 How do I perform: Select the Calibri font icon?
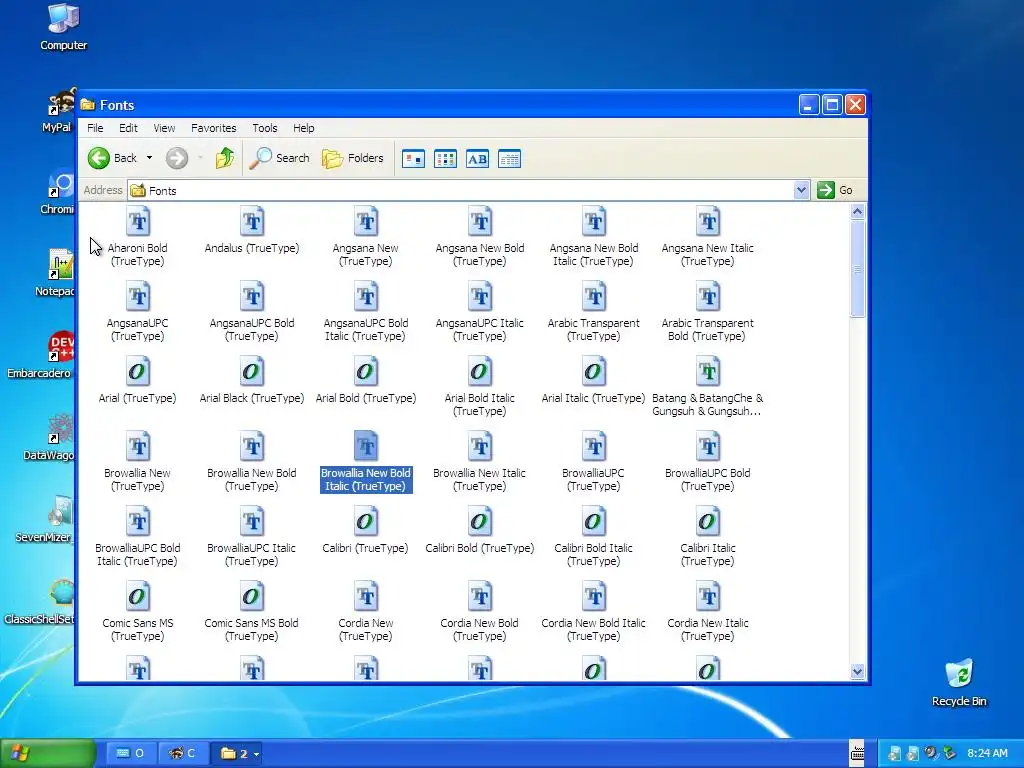[366, 522]
